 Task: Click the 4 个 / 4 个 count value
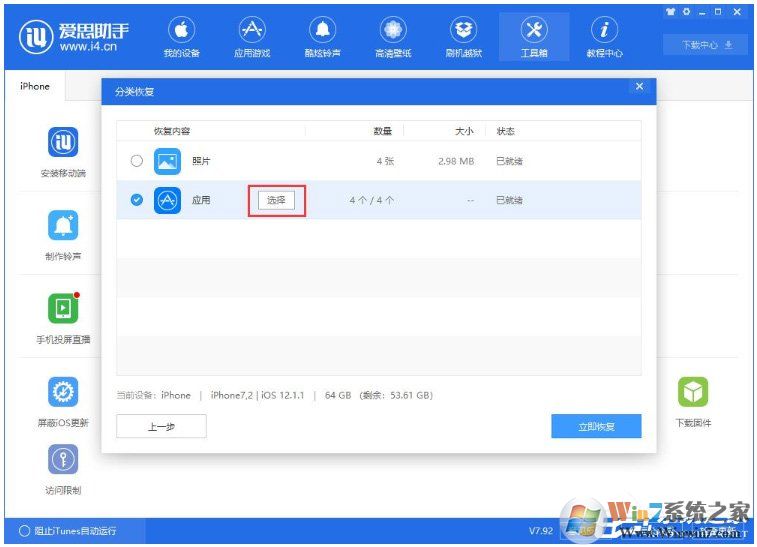pos(372,200)
